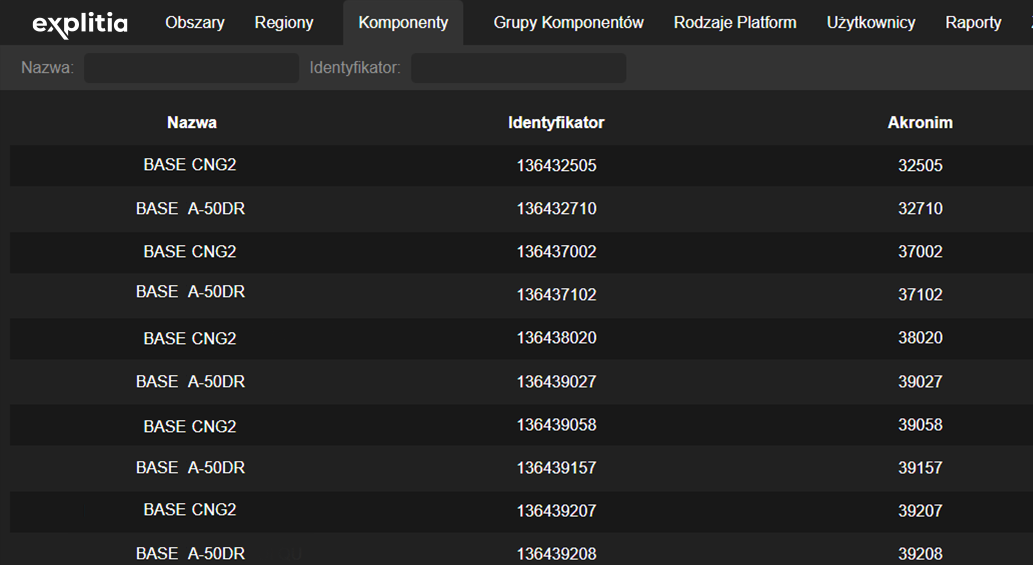The width and height of the screenshot is (1033, 565).
Task: Focus the Identyfikator filter field
Action: coord(518,68)
